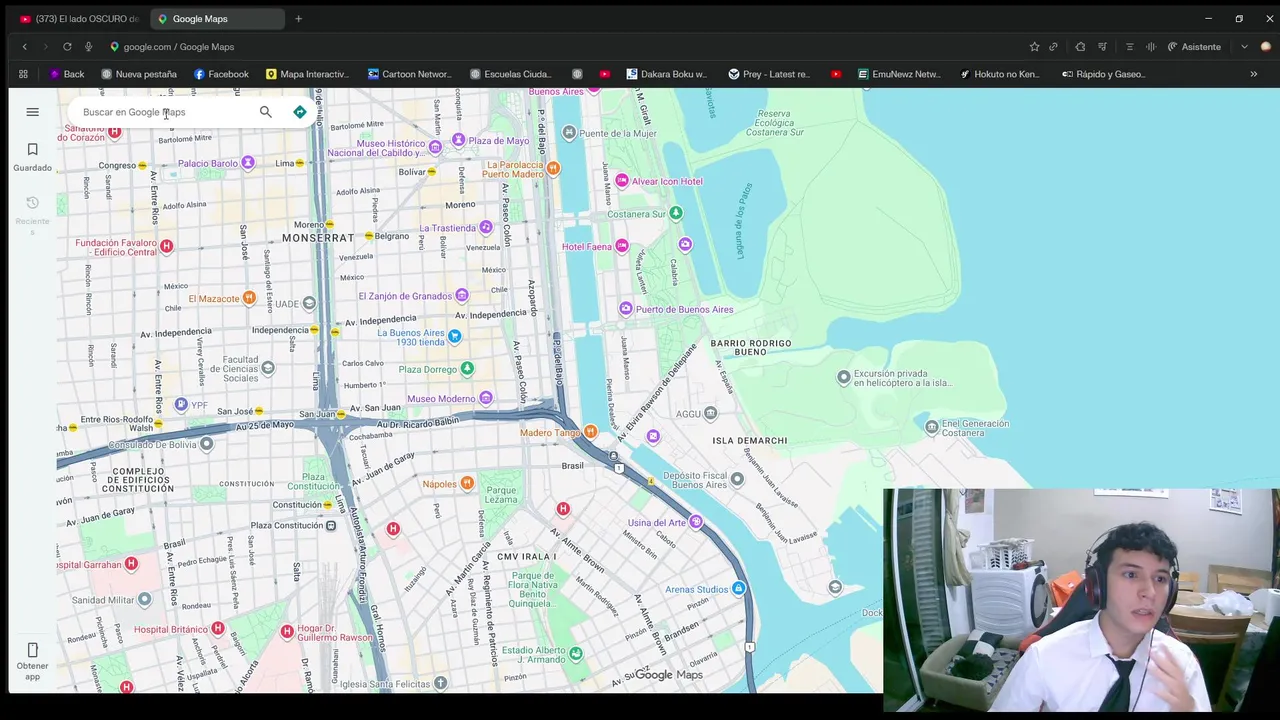The width and height of the screenshot is (1280, 720).
Task: Click the Hotel Faena pin
Action: tap(622, 246)
